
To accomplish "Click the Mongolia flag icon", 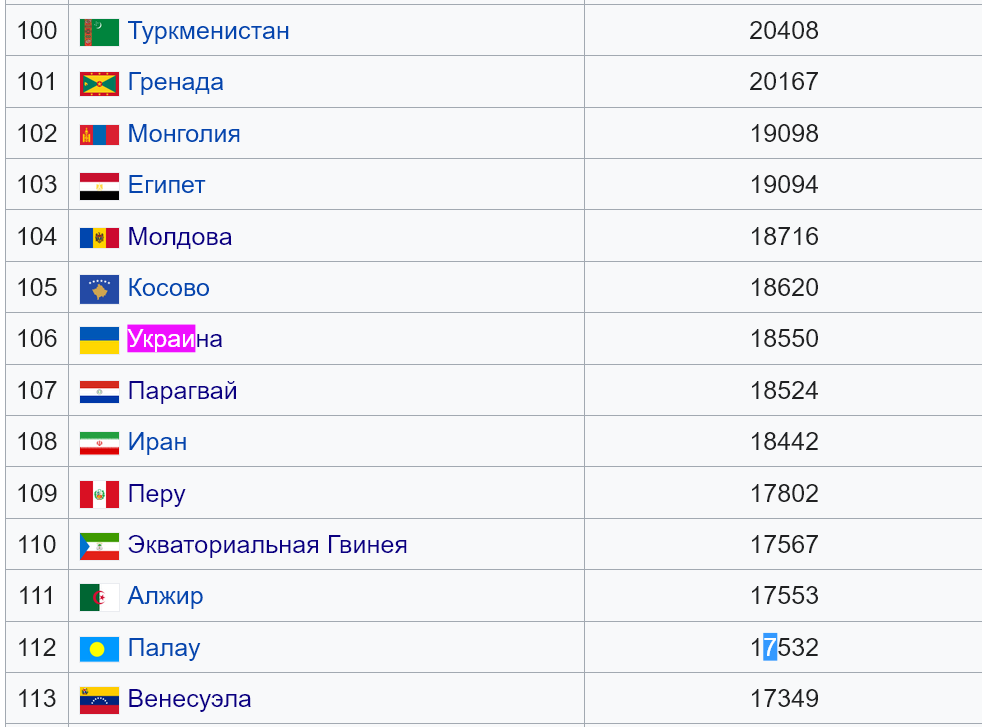I will pyautogui.click(x=99, y=135).
